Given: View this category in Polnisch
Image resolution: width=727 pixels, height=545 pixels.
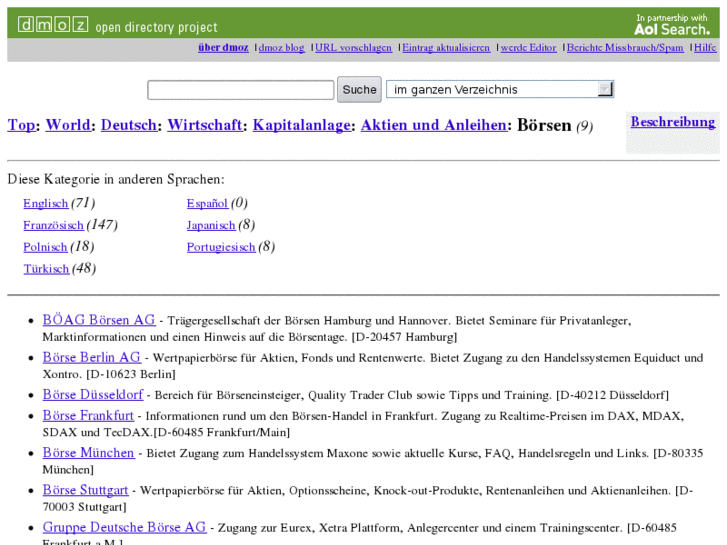Looking at the screenshot, I should (x=45, y=247).
